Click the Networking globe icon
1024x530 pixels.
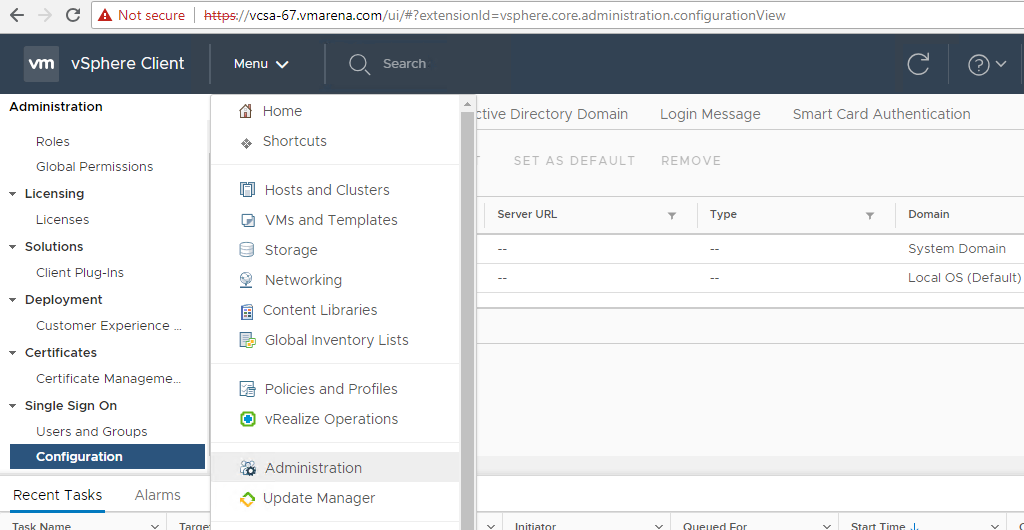(247, 280)
